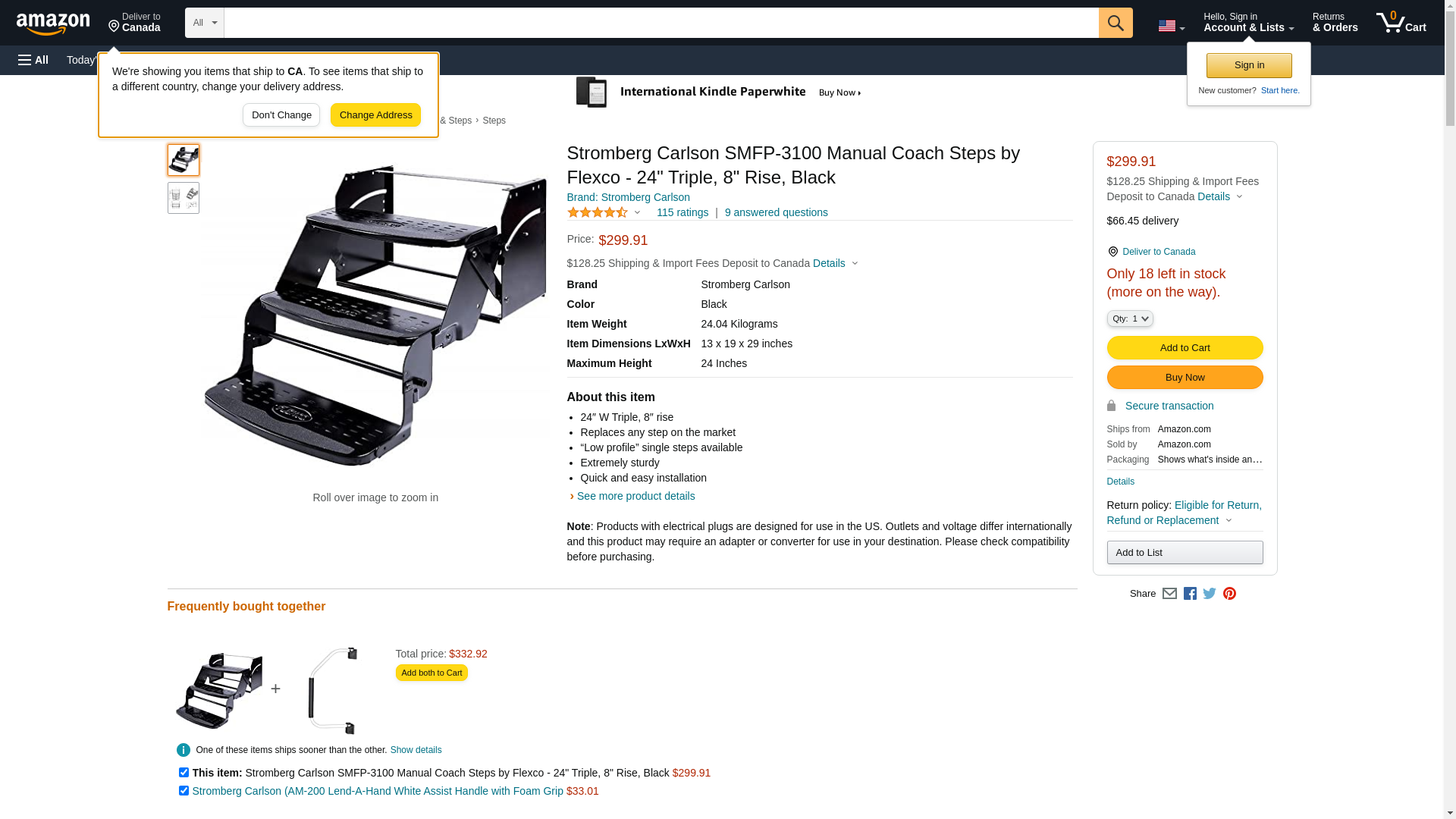Open Account & Lists menu
1456x819 pixels.
[1248, 23]
